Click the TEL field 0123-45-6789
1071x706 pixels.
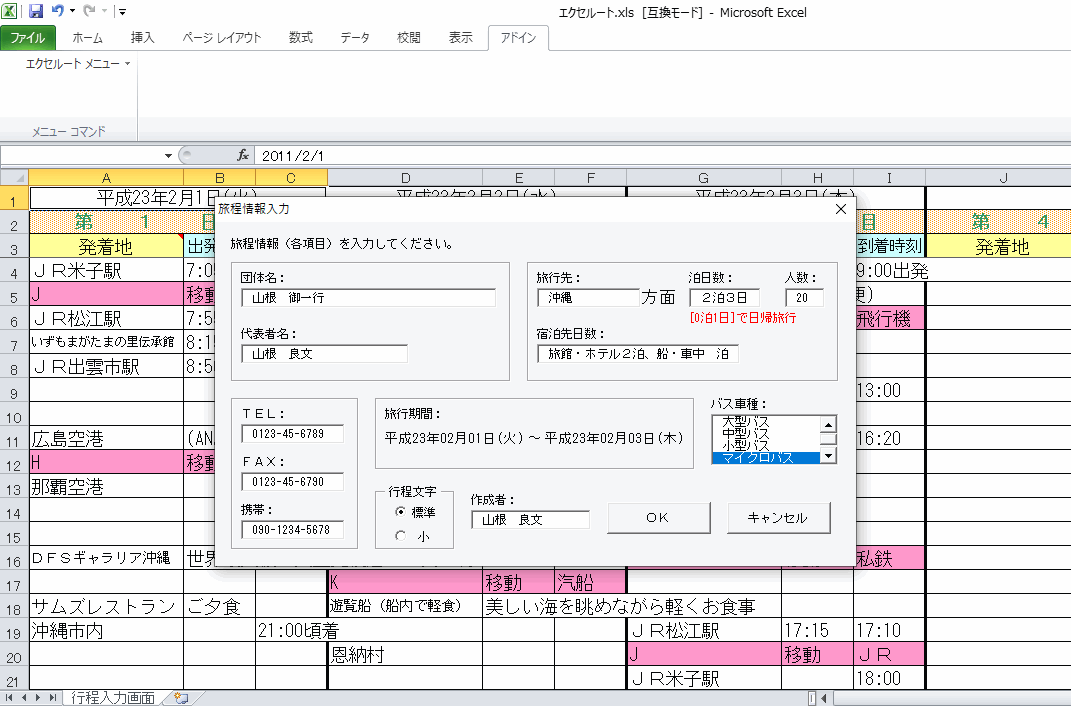(292, 434)
